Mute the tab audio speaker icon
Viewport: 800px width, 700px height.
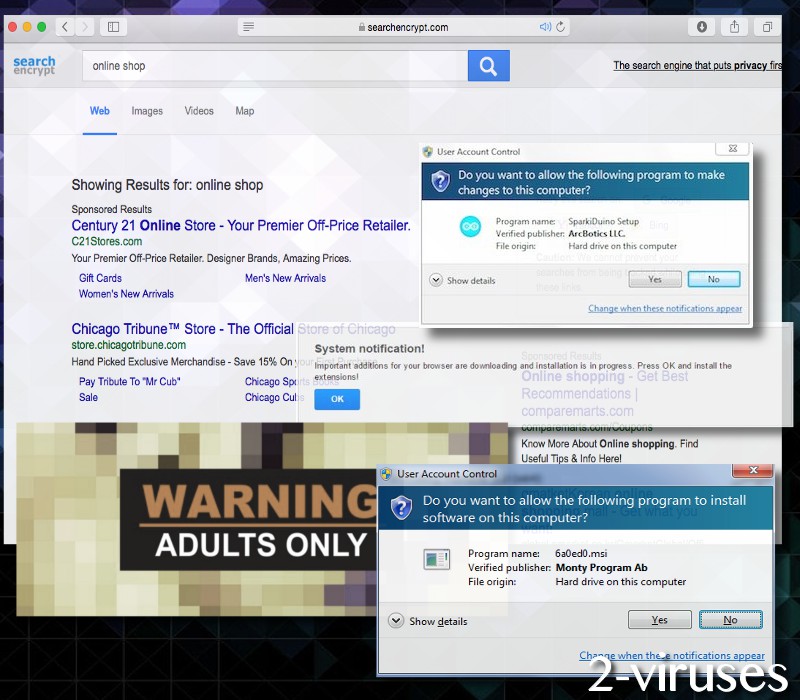pyautogui.click(x=545, y=27)
